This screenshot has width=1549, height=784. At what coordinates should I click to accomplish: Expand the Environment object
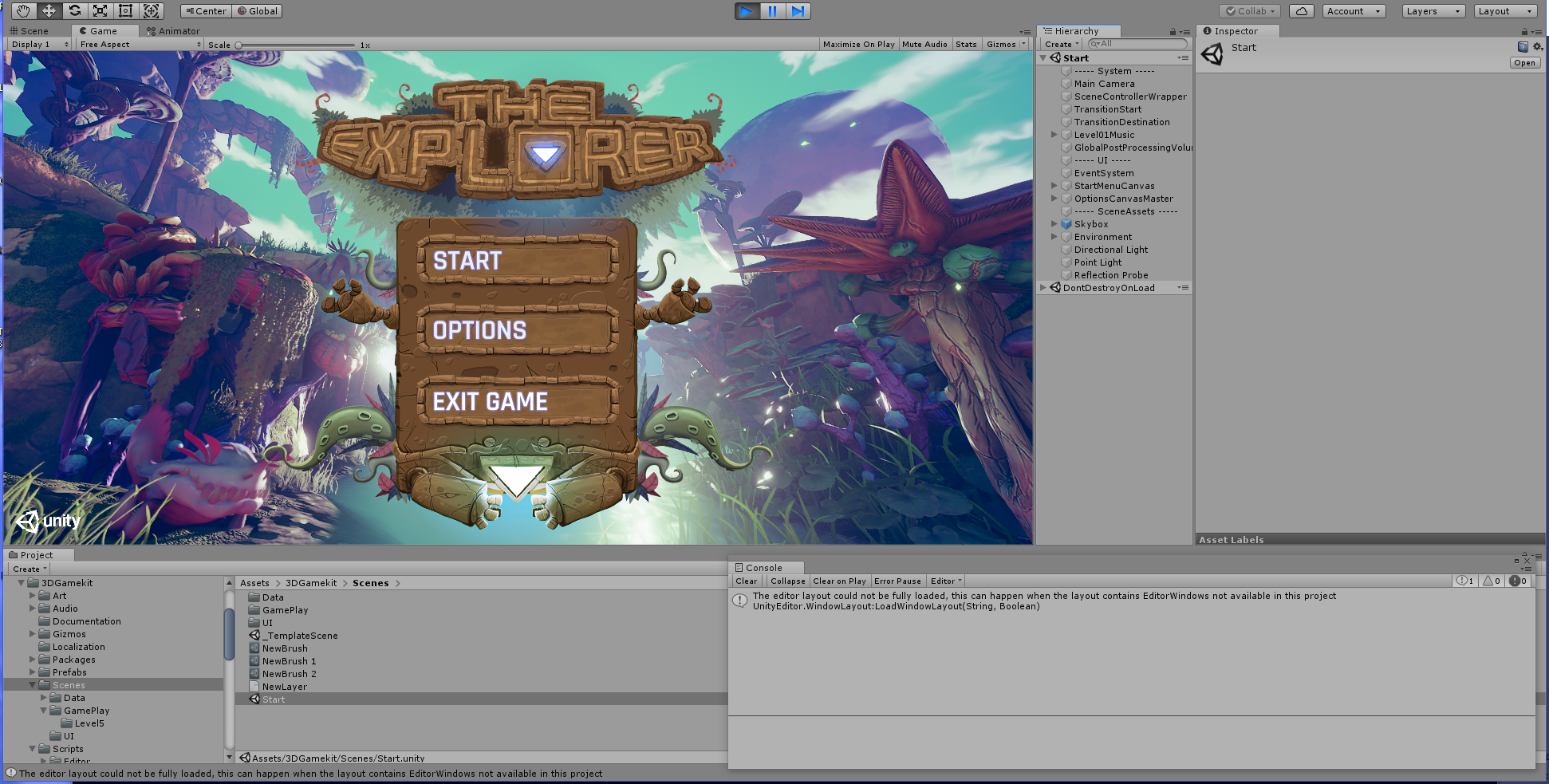coord(1054,237)
